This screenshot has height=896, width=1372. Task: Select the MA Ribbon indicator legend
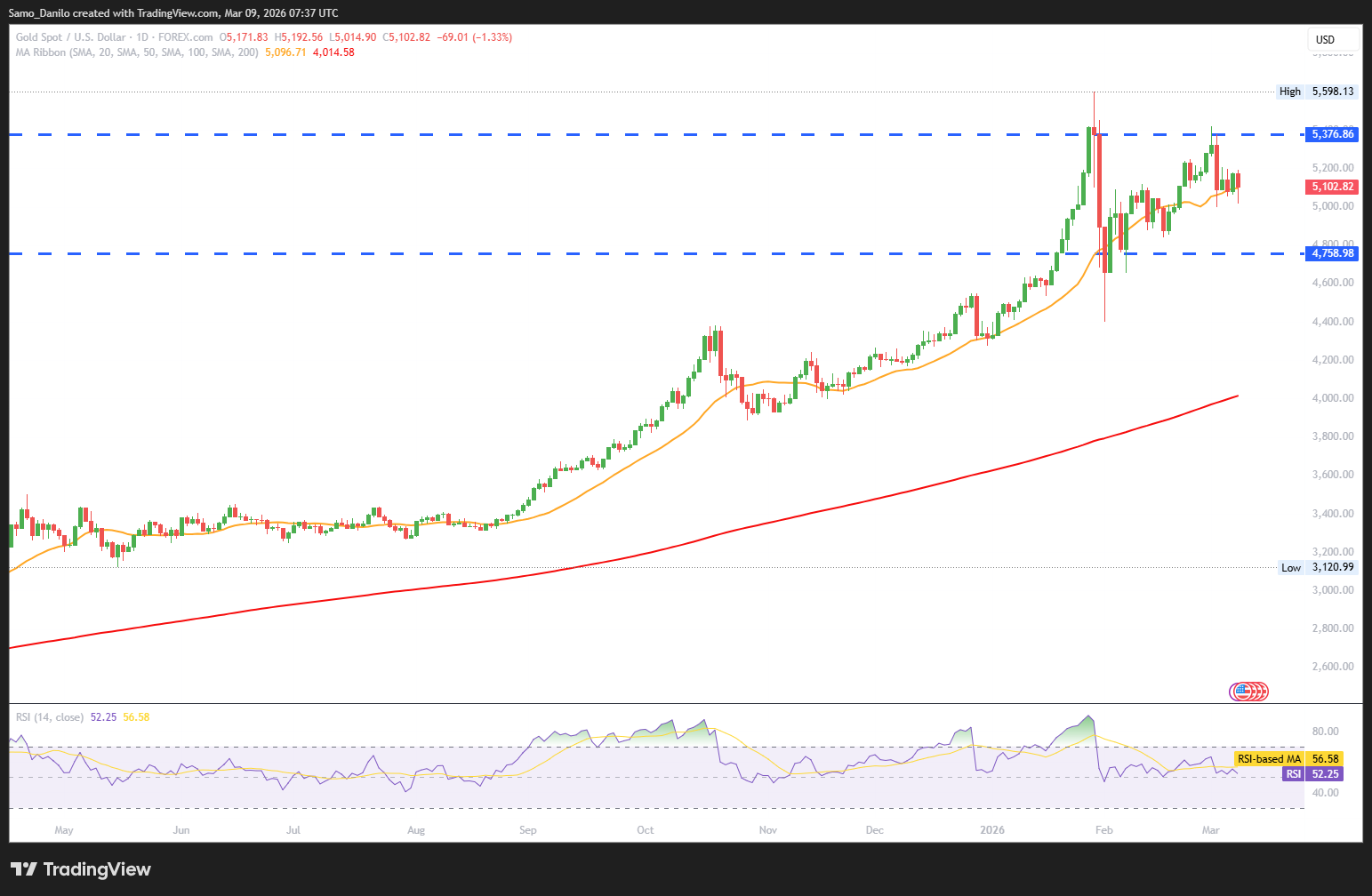pyautogui.click(x=137, y=52)
